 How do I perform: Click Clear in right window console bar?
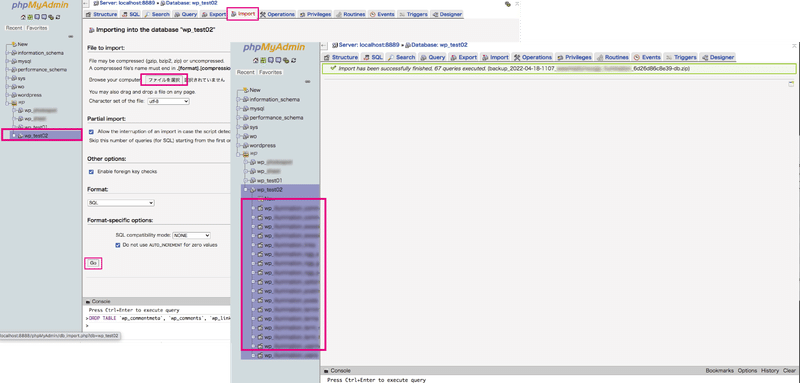coord(789,371)
